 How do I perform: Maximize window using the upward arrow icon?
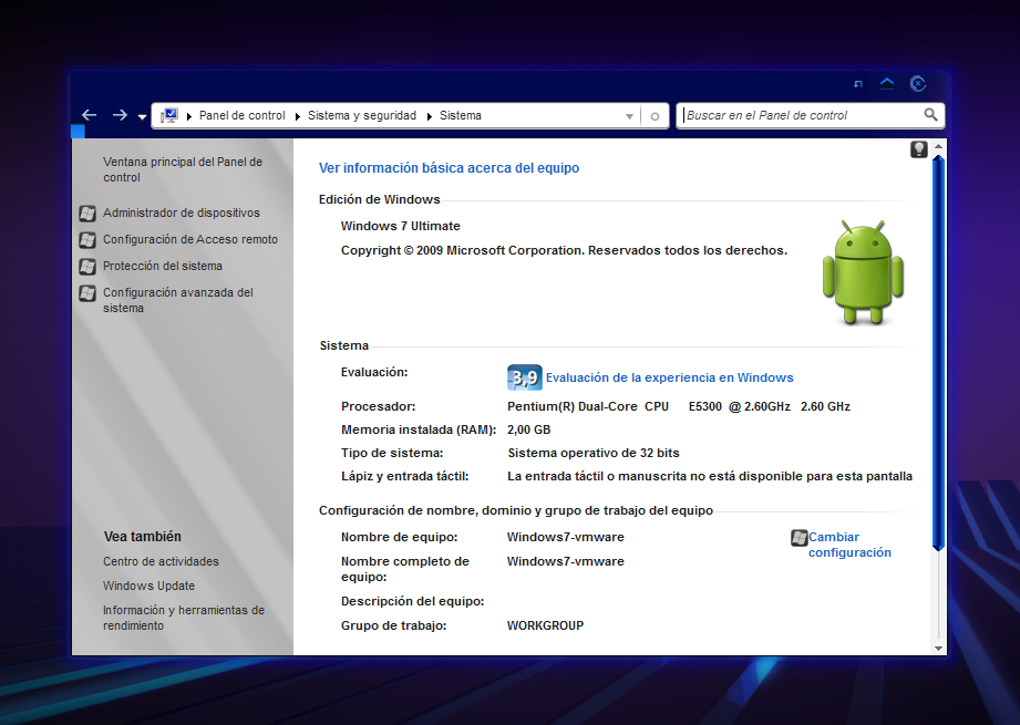point(887,83)
